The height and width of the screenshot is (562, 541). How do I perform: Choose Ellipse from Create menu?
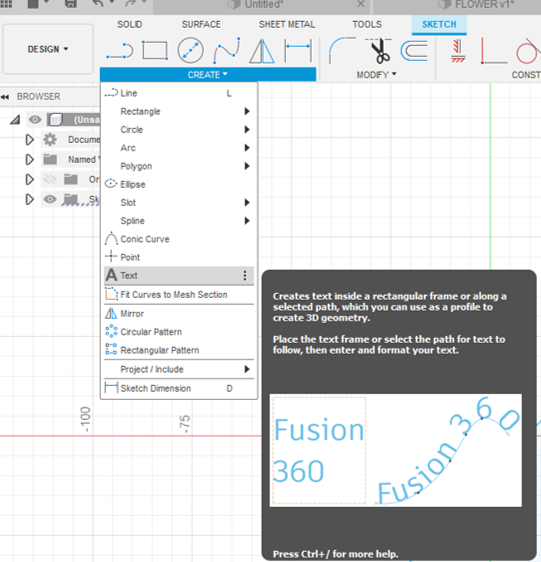pyautogui.click(x=179, y=185)
